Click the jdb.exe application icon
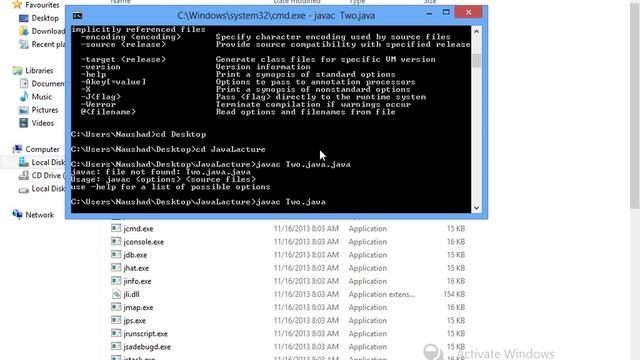The image size is (640, 360). [x=116, y=254]
